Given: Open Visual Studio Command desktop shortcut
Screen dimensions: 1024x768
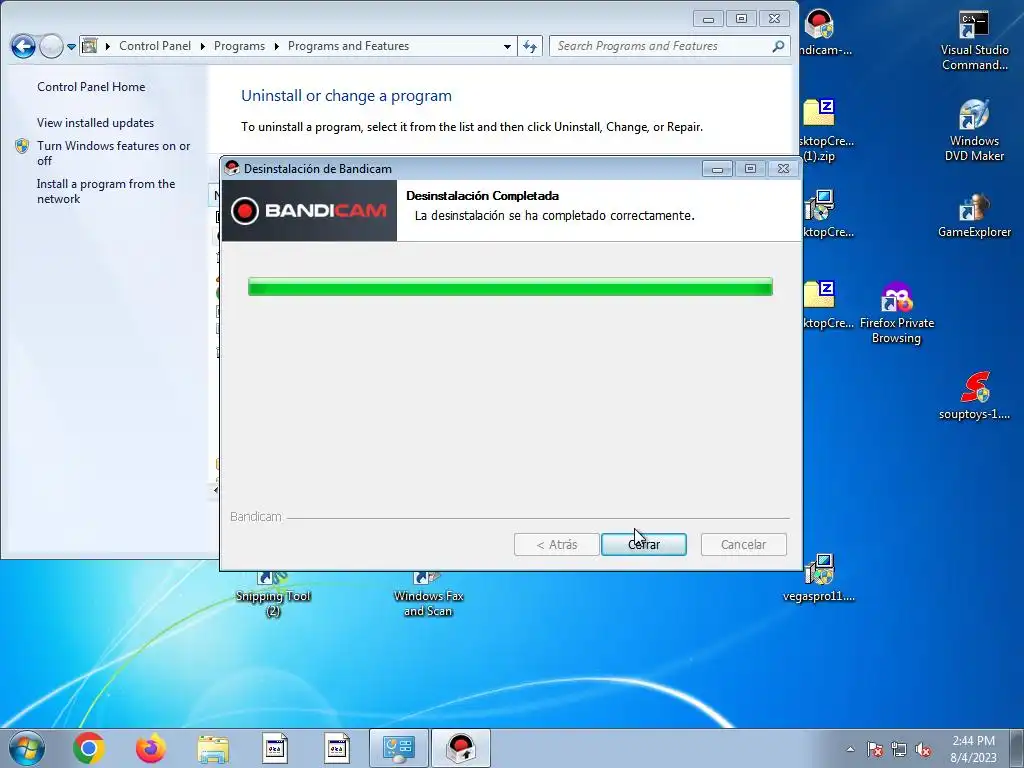Looking at the screenshot, I should coord(974,40).
